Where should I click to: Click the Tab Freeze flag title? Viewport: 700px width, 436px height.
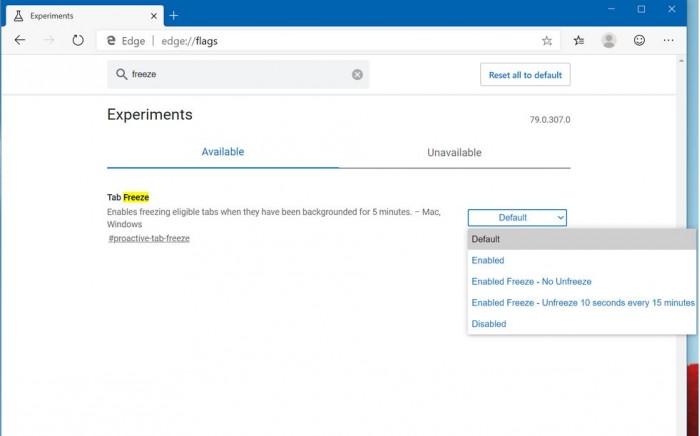(x=128, y=197)
